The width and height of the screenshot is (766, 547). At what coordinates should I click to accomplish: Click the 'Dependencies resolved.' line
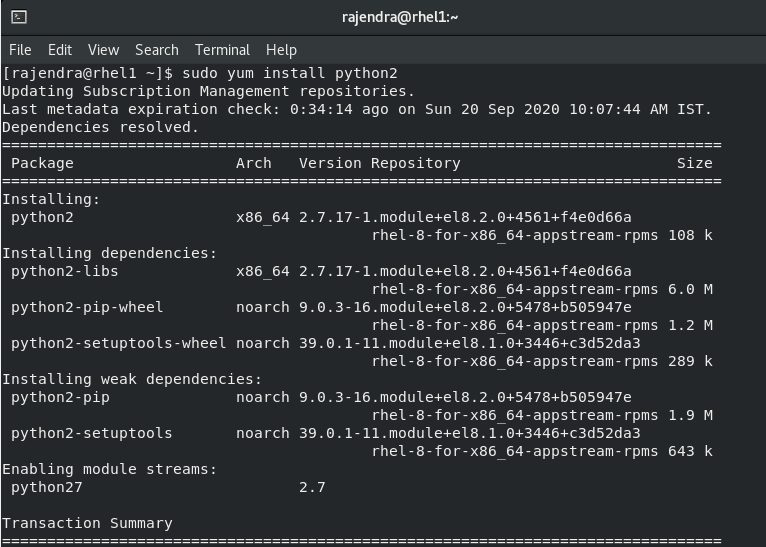[x=100, y=127]
